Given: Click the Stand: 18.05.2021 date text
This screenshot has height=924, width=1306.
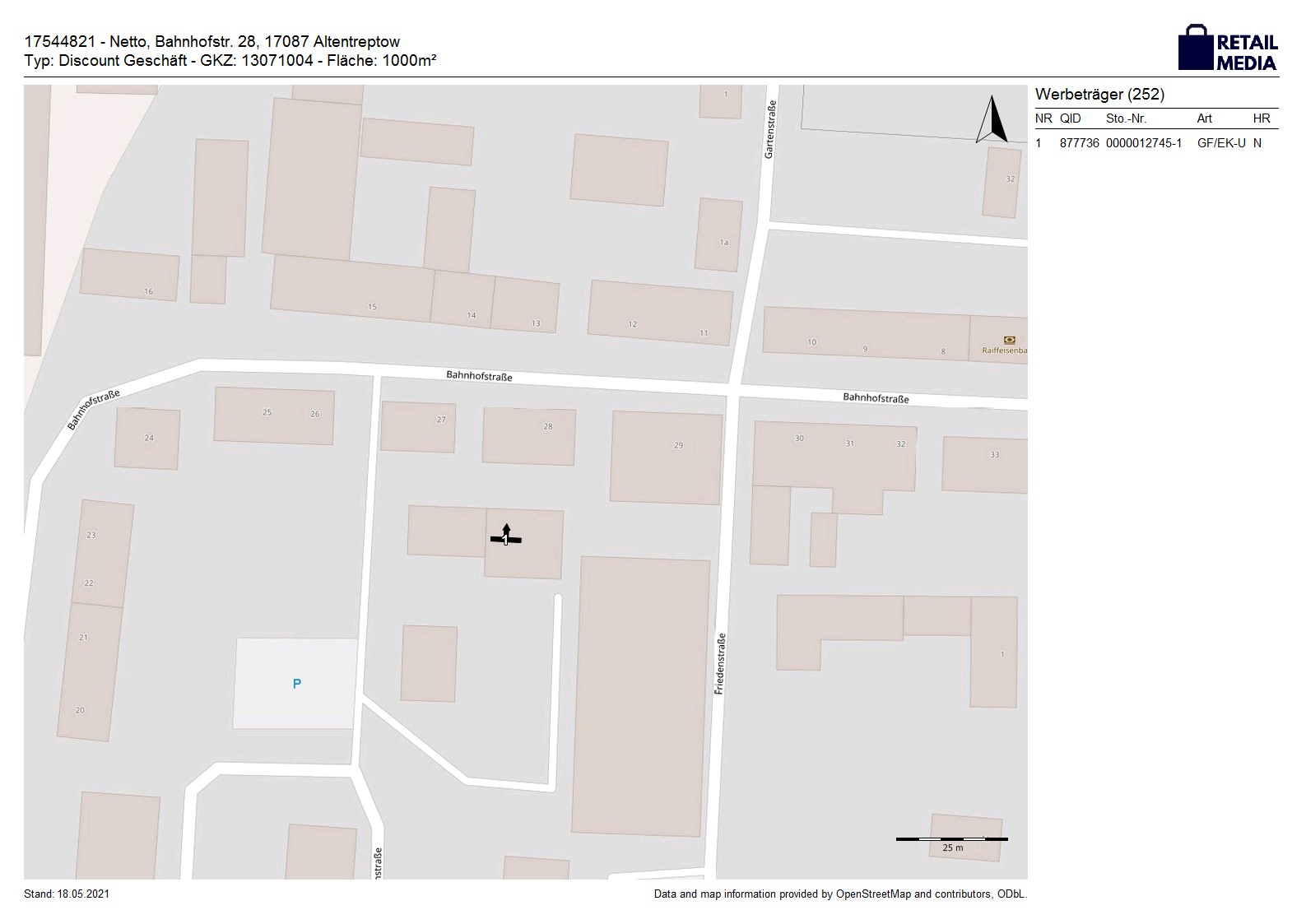Looking at the screenshot, I should 67,894.
